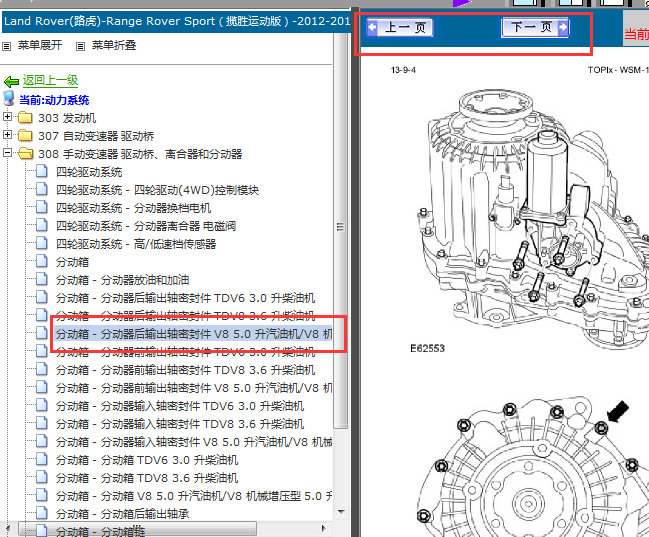Open 分动器输入轴密封件 V8 5.0 升汽油机
The image size is (649, 537).
coord(194,442)
